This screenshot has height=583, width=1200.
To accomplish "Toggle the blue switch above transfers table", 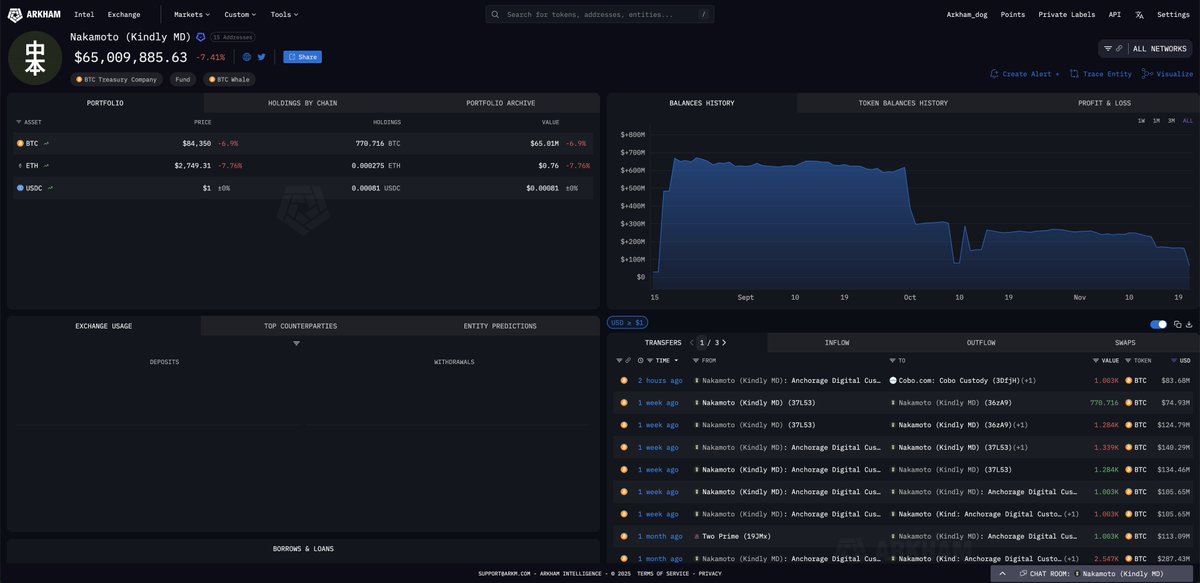I will [1159, 324].
